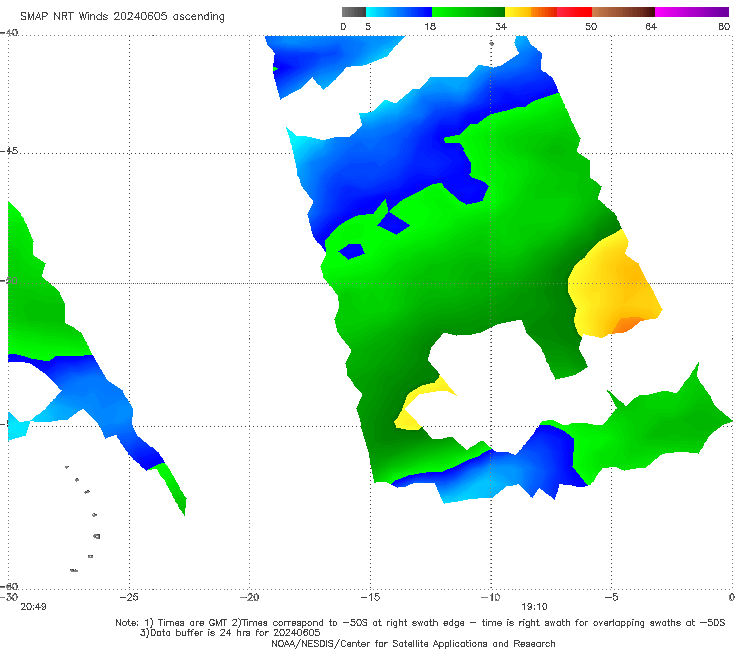
Task: Select the longitude label '-20'
Action: 249,597
